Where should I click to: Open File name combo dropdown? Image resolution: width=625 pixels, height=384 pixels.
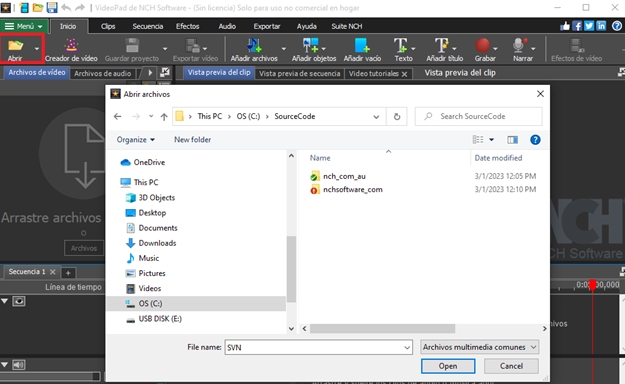[x=407, y=347]
